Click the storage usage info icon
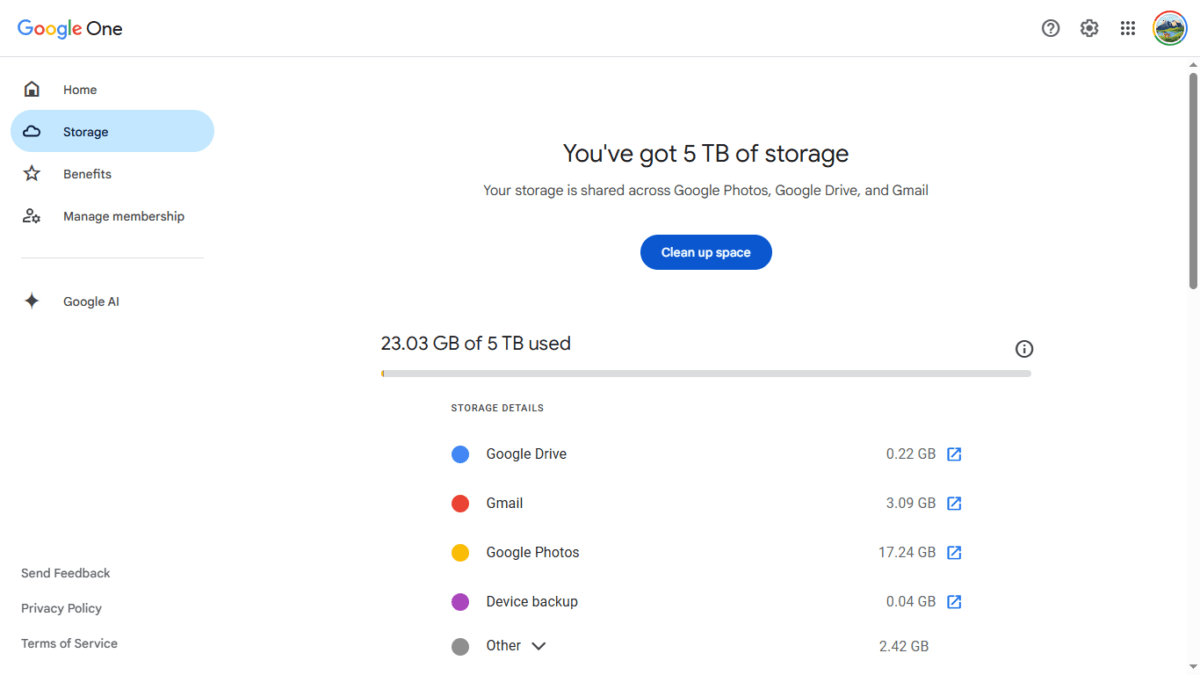 tap(1023, 348)
